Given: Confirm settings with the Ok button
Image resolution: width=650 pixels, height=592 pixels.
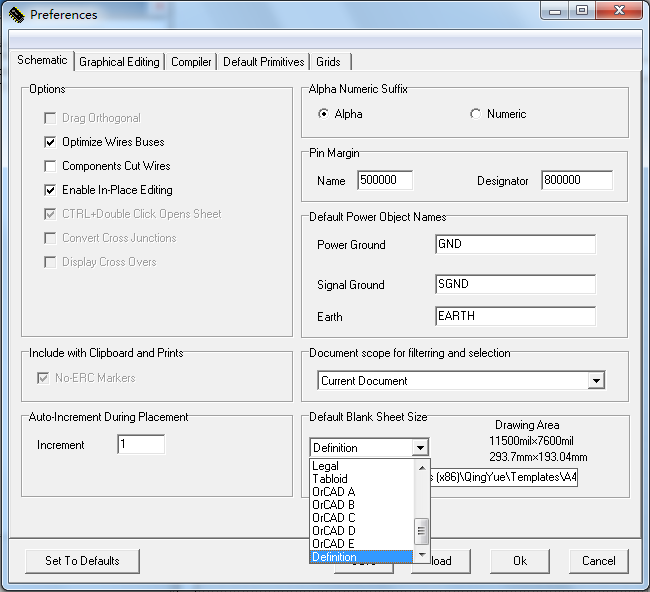Looking at the screenshot, I should [519, 561].
